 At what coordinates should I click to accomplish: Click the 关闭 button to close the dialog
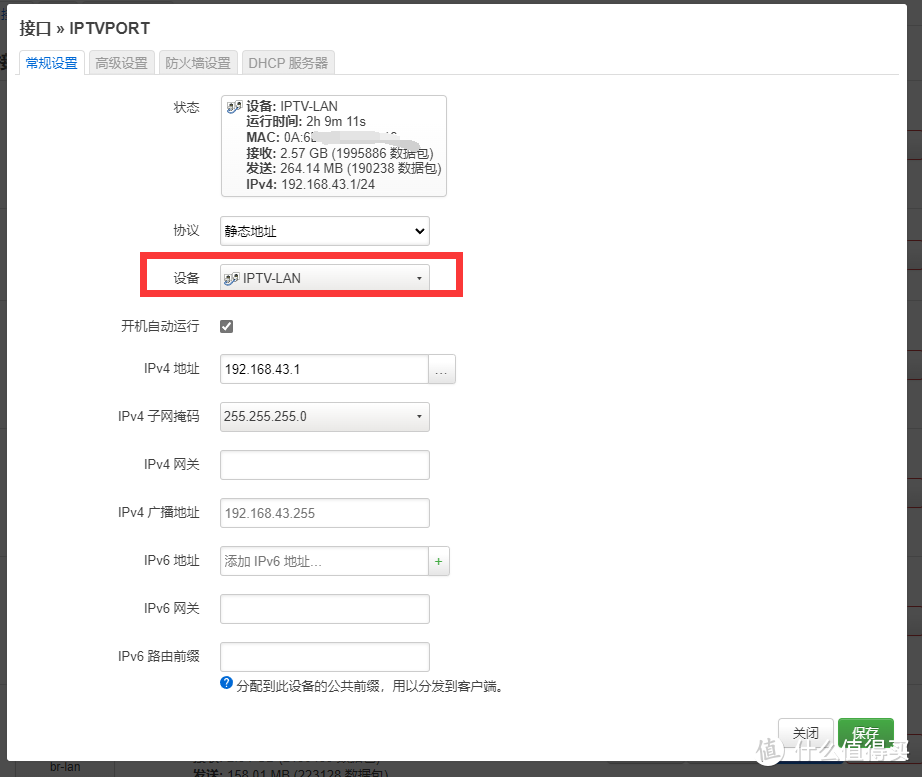click(x=806, y=732)
